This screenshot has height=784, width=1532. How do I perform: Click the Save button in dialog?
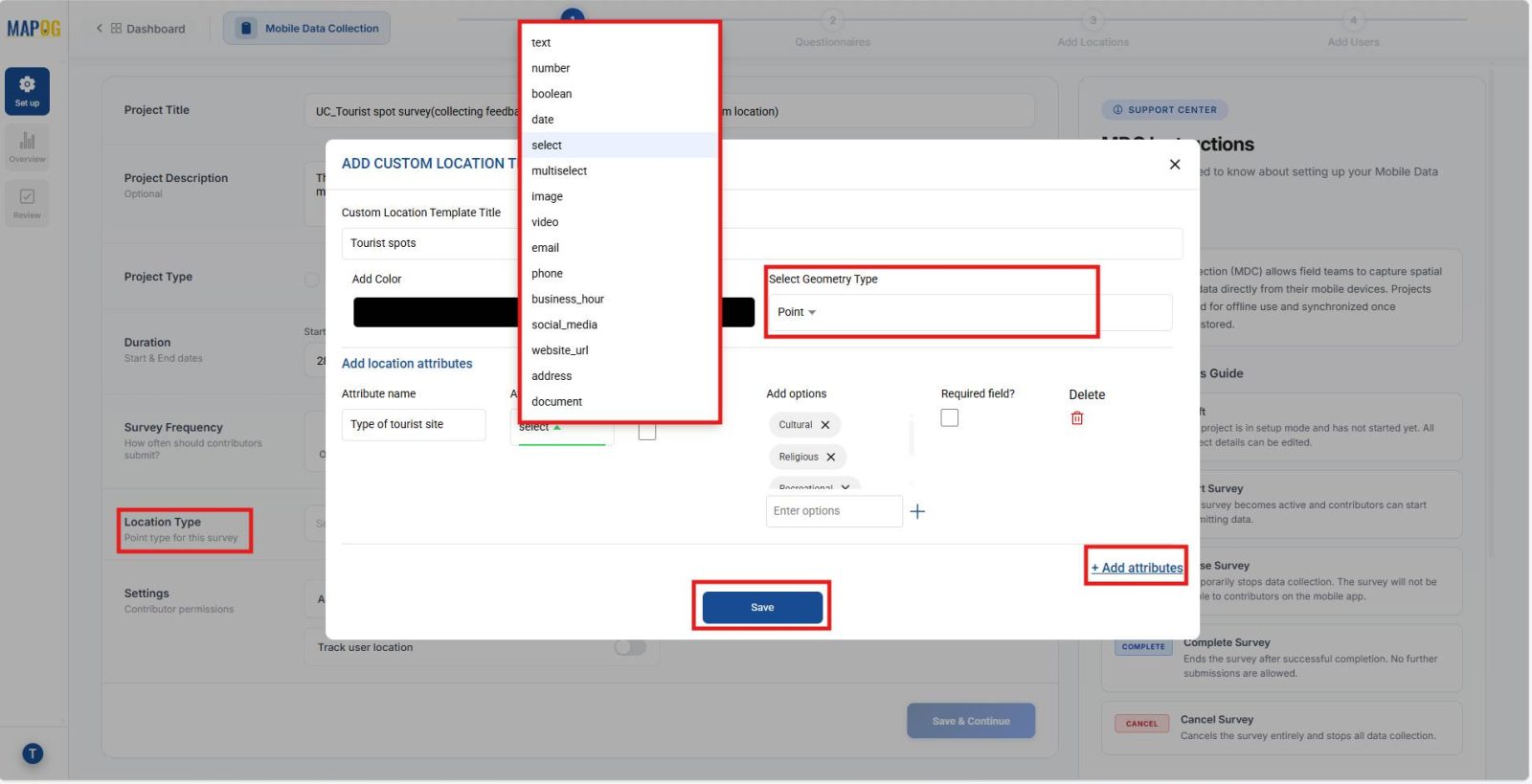762,608
